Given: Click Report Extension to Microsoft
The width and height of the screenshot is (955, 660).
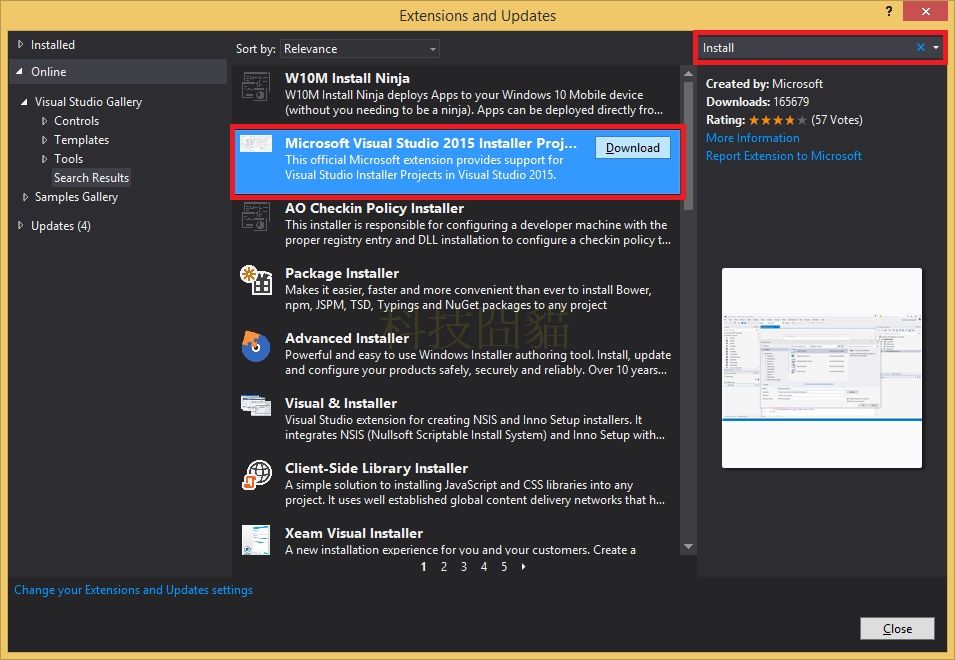Looking at the screenshot, I should pos(786,155).
